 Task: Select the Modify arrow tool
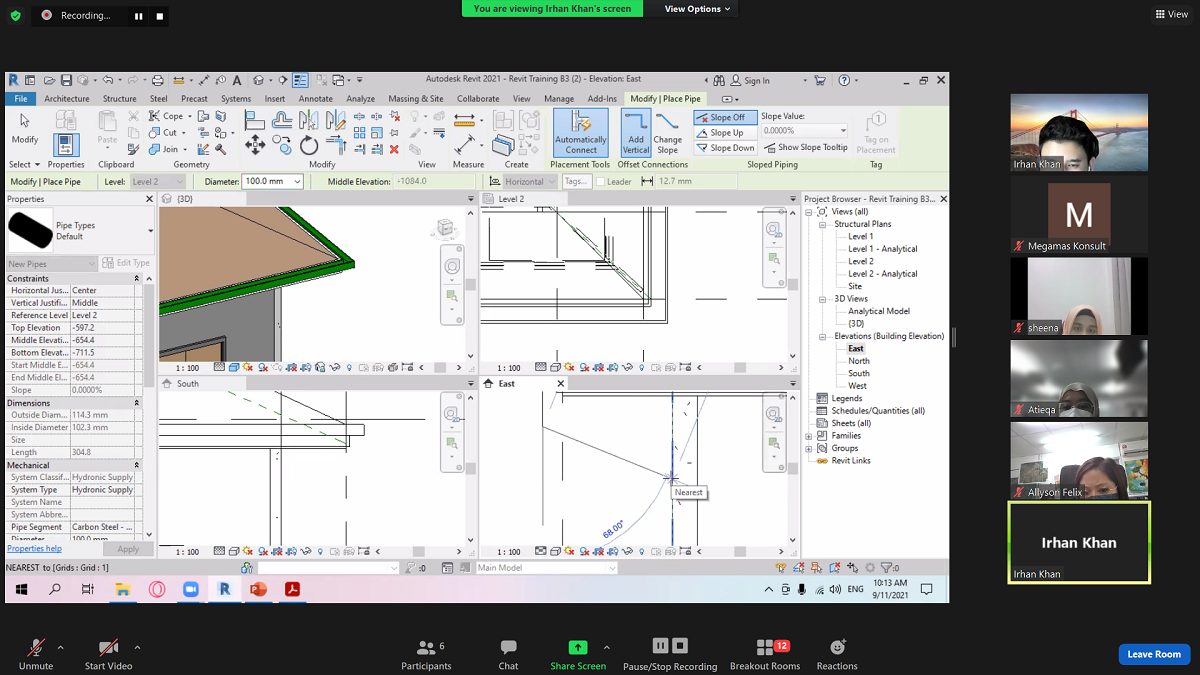[25, 130]
